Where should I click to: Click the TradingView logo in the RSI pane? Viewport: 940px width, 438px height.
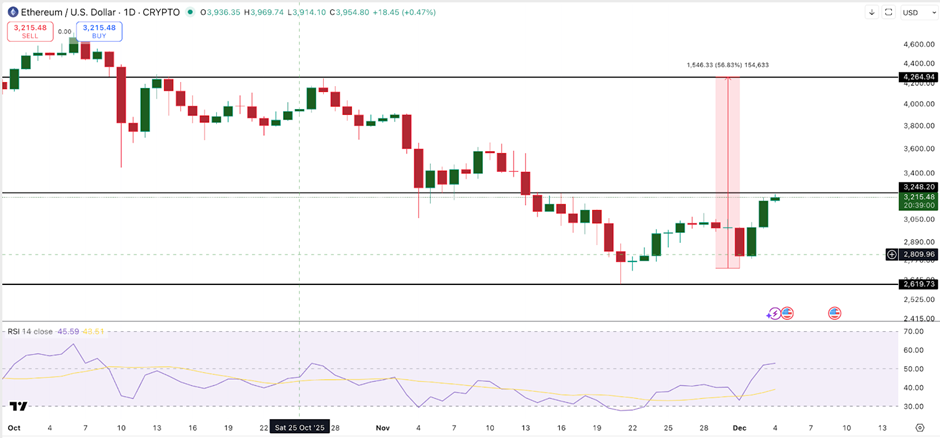[x=19, y=406]
